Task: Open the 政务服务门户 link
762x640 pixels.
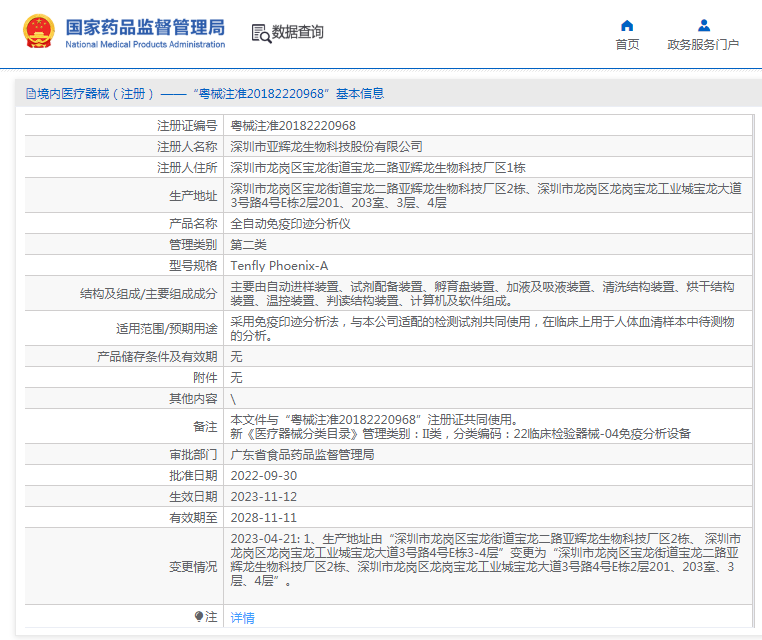Action: [x=703, y=45]
